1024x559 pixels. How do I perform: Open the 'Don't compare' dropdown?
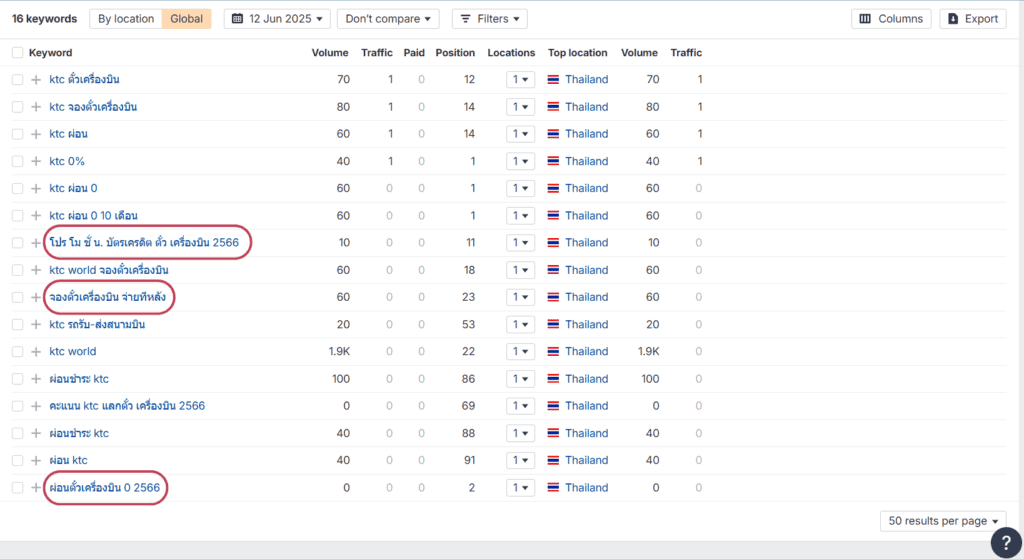(388, 19)
